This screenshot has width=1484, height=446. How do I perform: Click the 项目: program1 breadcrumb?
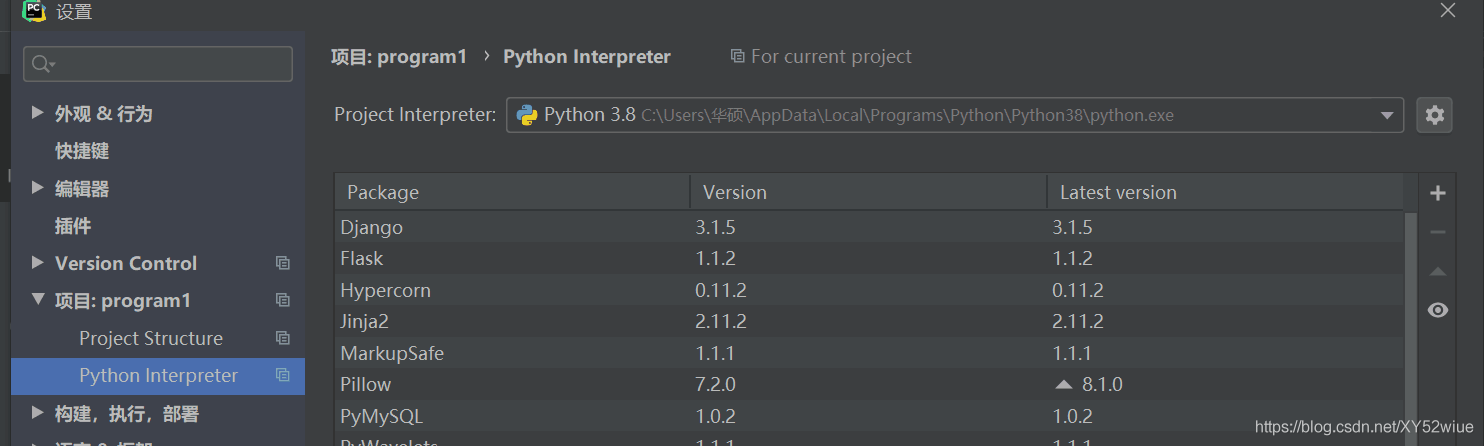pyautogui.click(x=399, y=57)
